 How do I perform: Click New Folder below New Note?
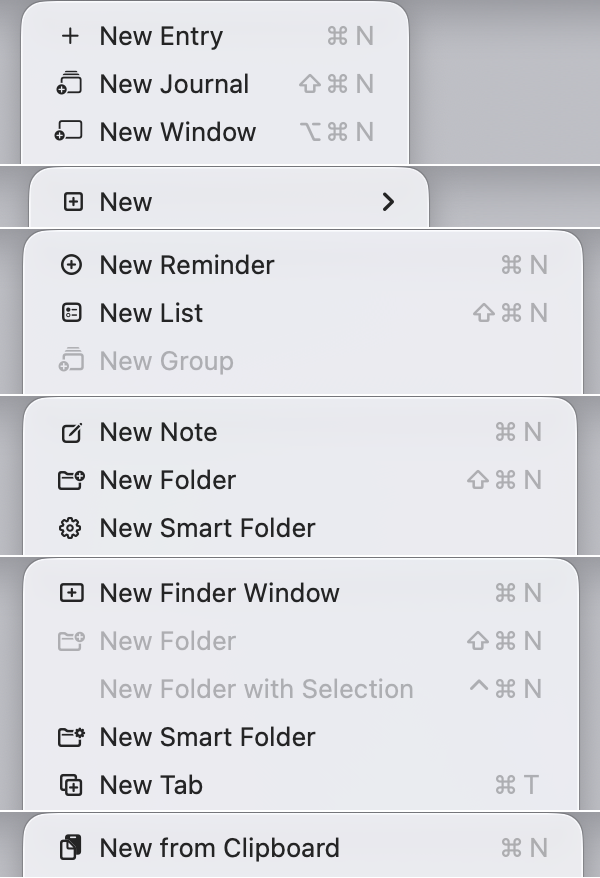point(167,480)
